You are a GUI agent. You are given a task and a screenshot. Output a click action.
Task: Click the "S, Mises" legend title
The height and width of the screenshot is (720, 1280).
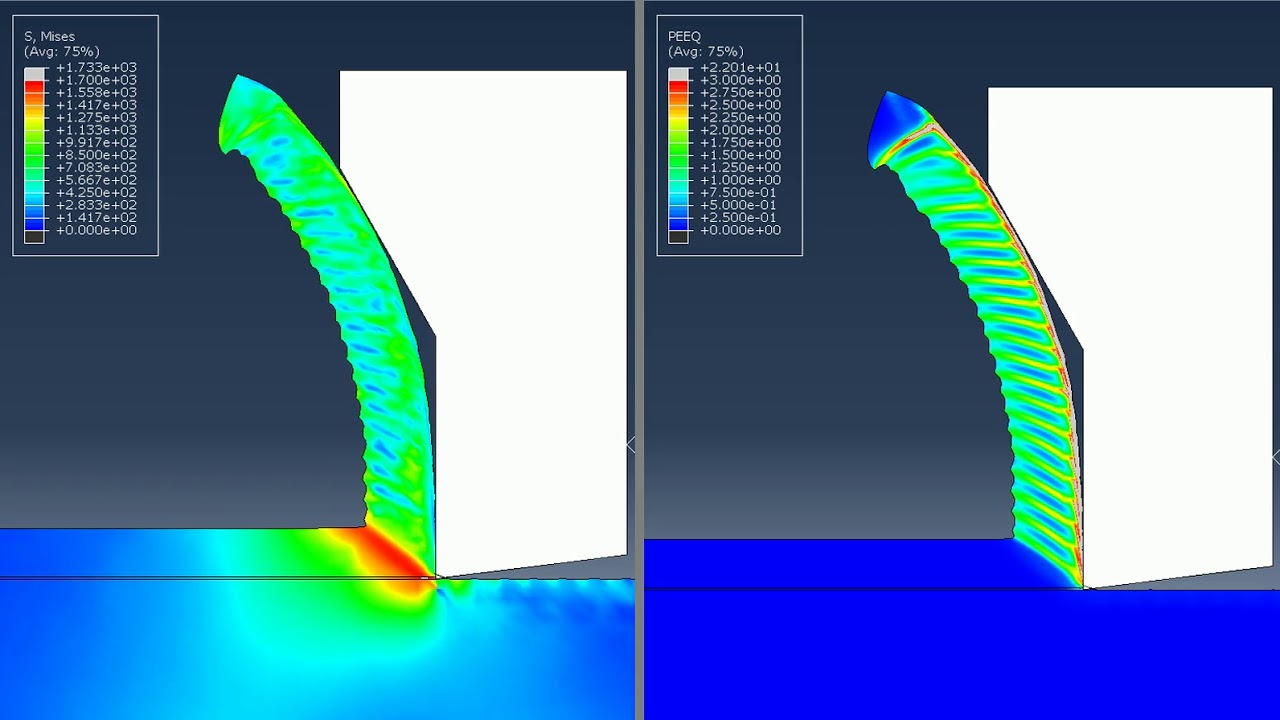click(x=49, y=37)
